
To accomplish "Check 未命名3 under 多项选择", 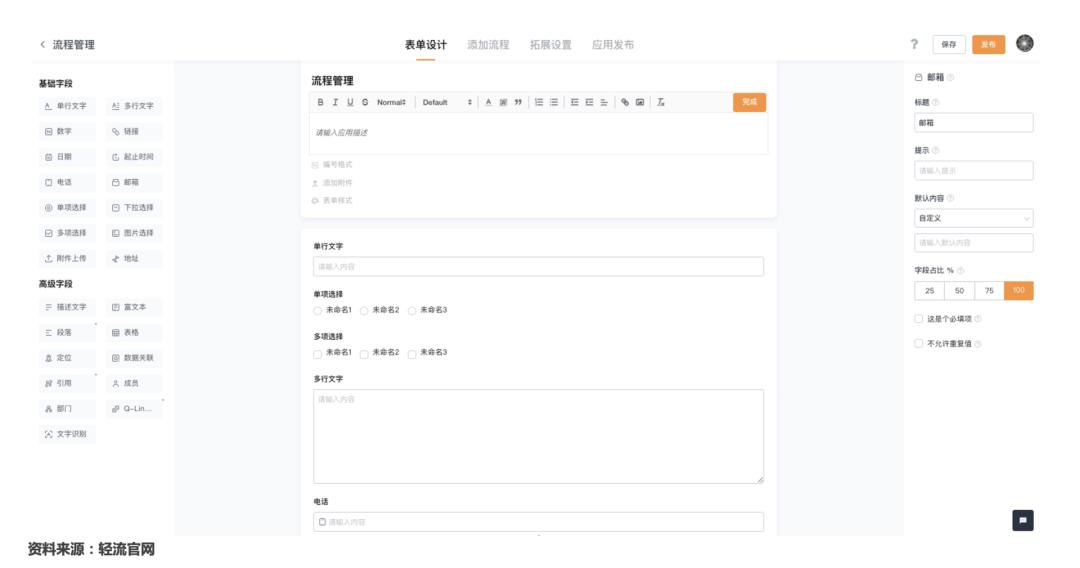I will click(412, 354).
